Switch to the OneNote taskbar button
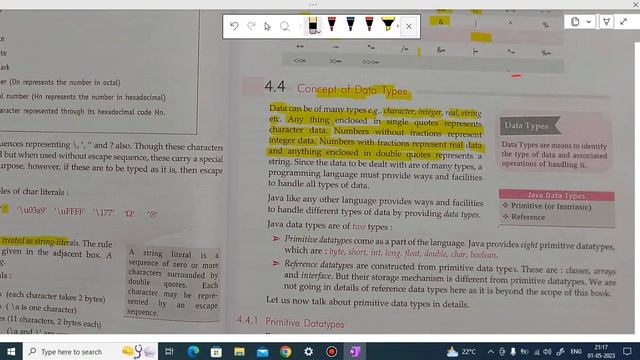Image resolution: width=640 pixels, height=360 pixels. click(354, 351)
